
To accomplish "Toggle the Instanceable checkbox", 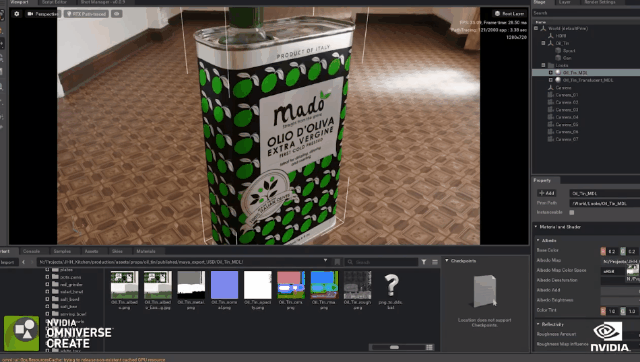I will (571, 213).
